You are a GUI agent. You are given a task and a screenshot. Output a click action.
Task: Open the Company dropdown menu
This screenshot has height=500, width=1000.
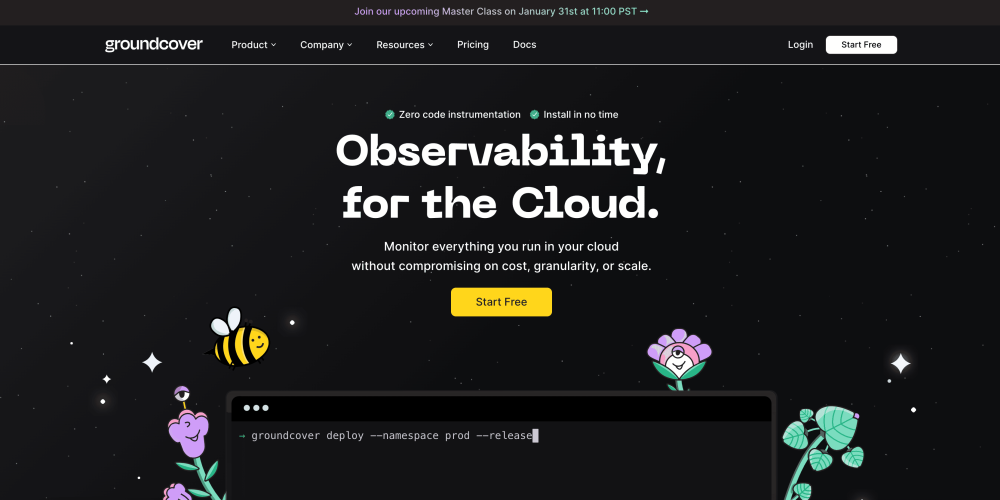click(326, 45)
